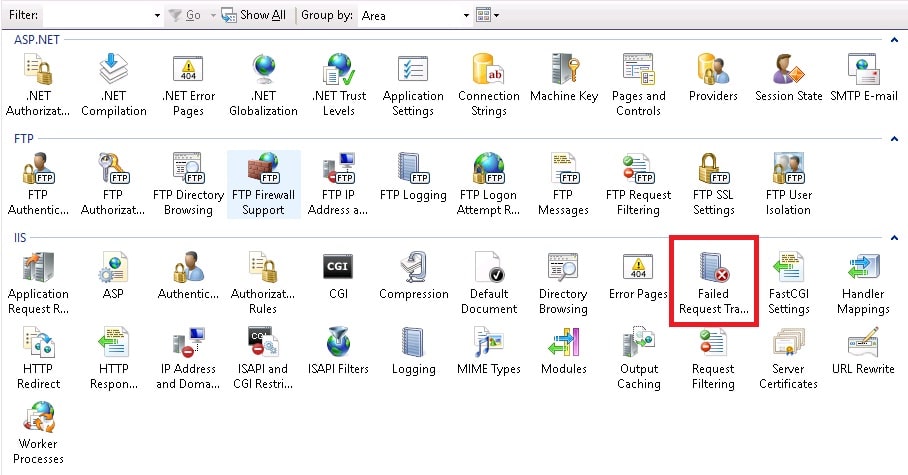The image size is (908, 475).
Task: Open ISAPI and CGI Restrictions
Action: click(x=263, y=358)
